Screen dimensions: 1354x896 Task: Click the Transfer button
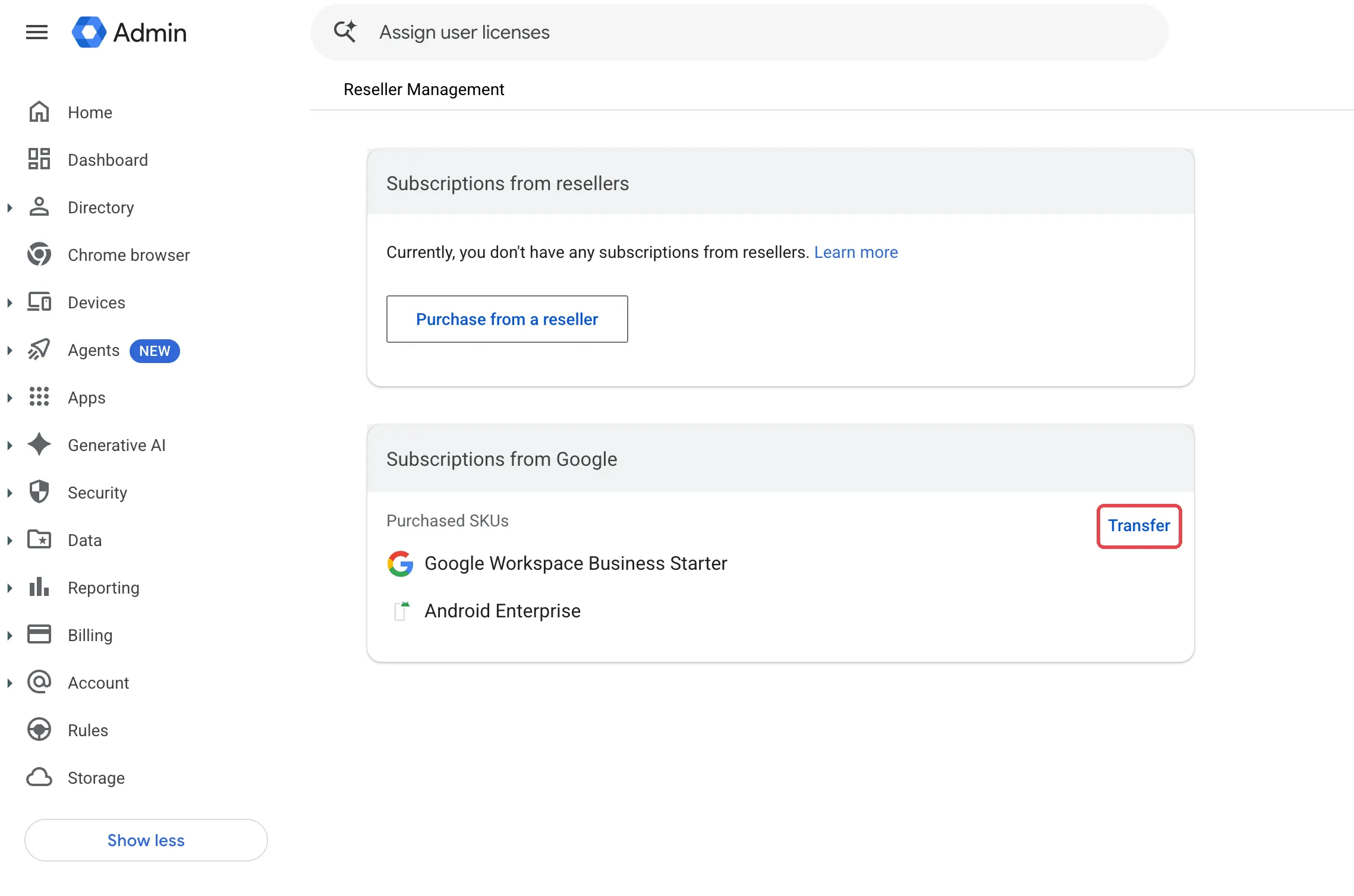click(1139, 526)
